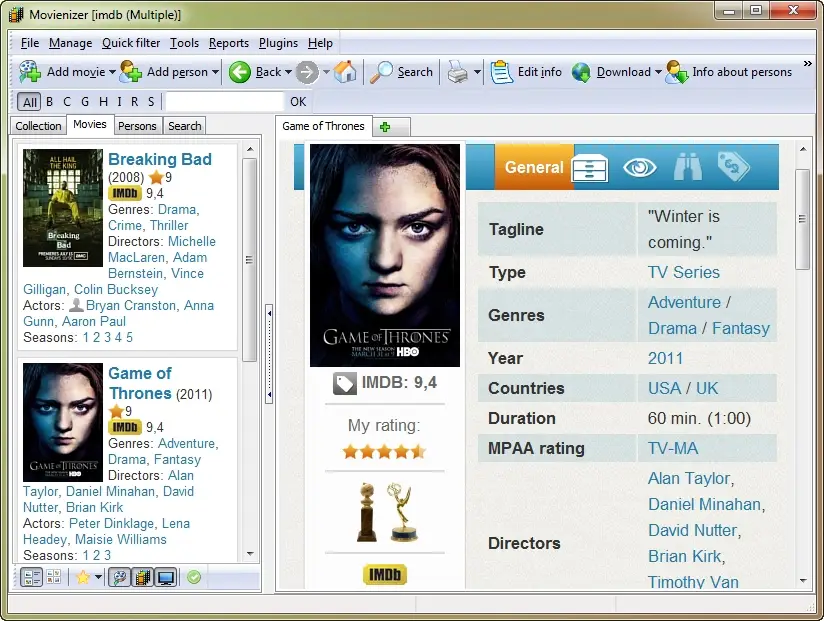Click the grey Forward arrow
824x621 pixels.
point(307,72)
